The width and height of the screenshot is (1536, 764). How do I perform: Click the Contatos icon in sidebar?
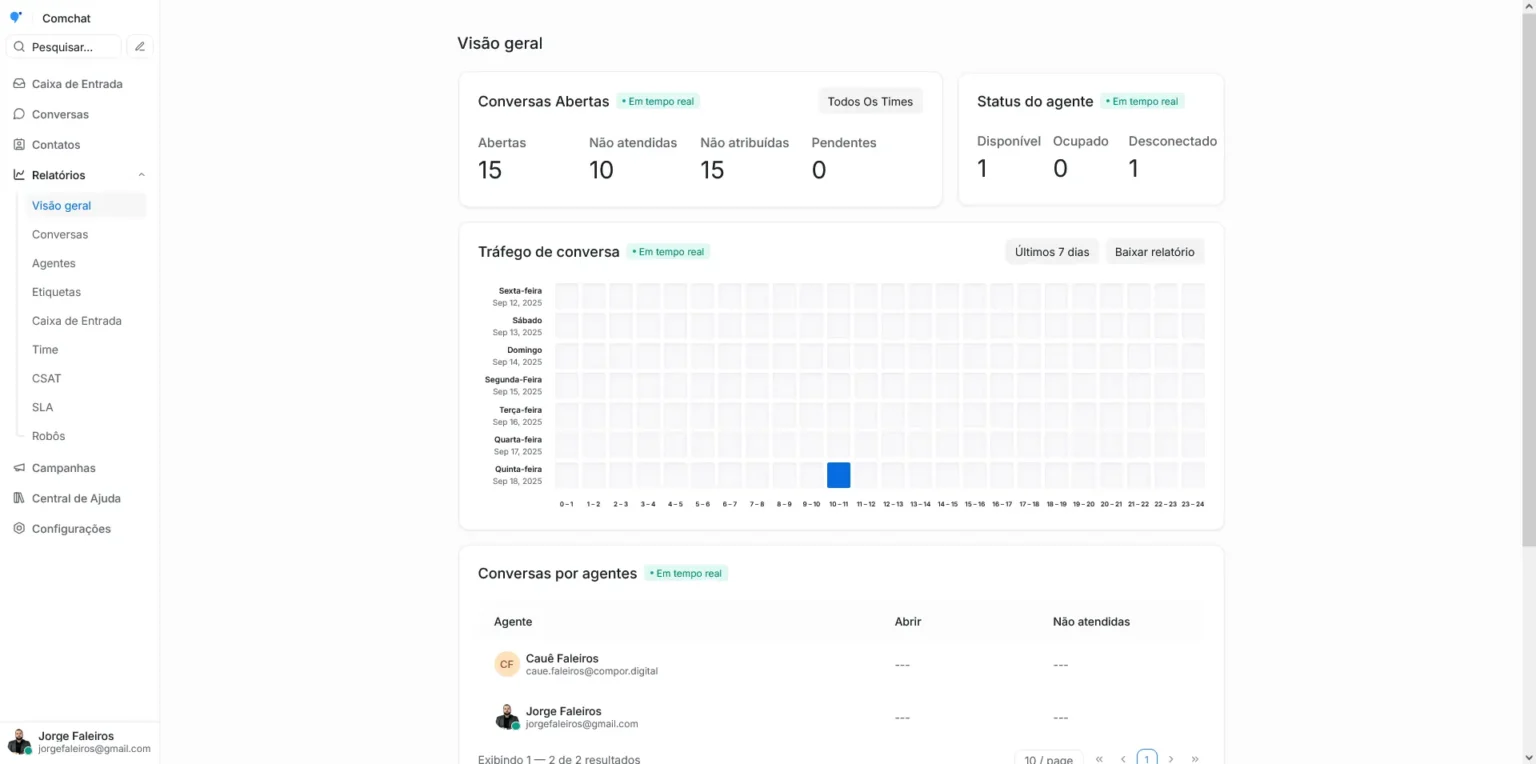pos(19,145)
